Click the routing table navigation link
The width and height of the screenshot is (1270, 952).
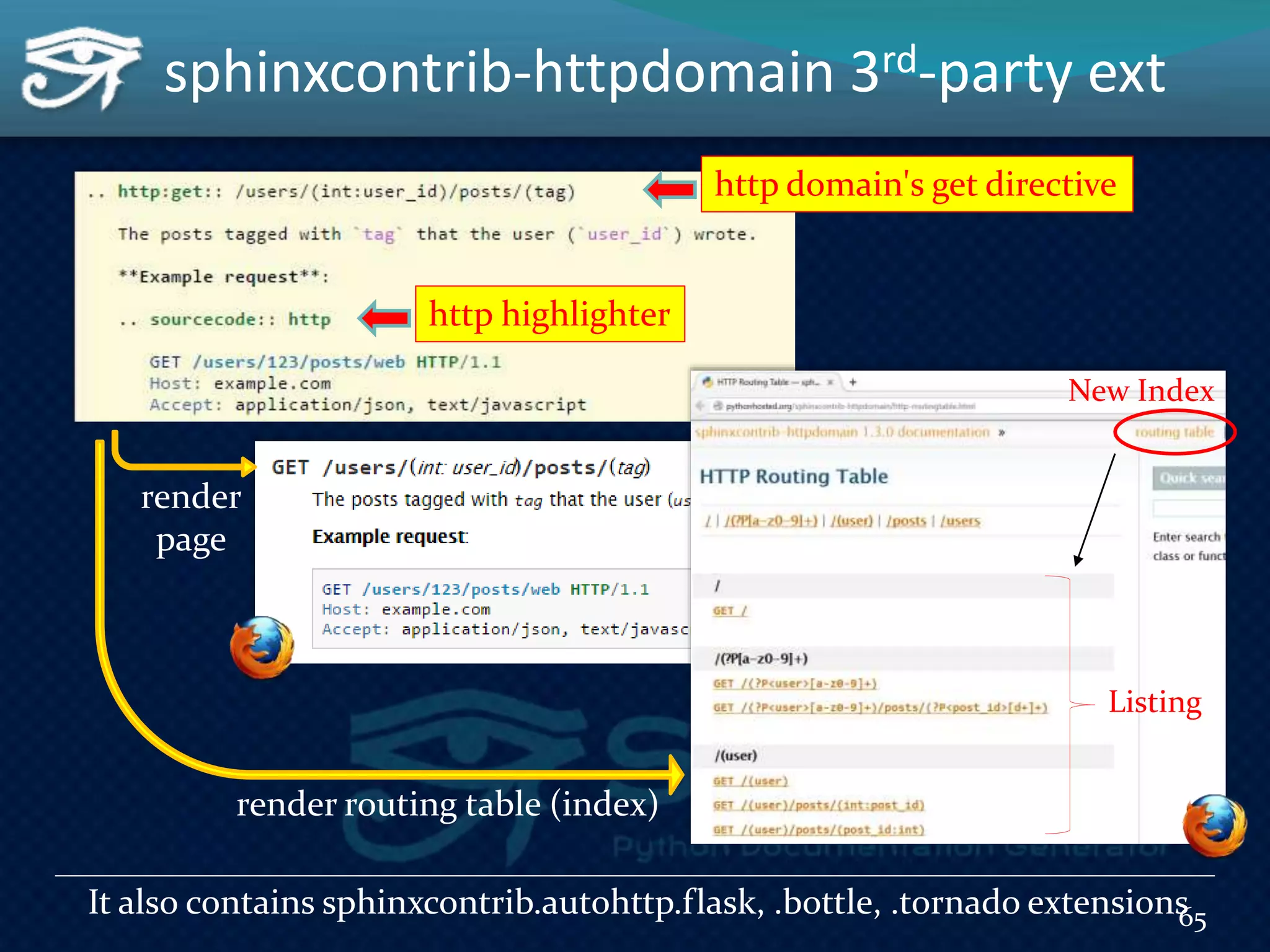coord(1174,432)
